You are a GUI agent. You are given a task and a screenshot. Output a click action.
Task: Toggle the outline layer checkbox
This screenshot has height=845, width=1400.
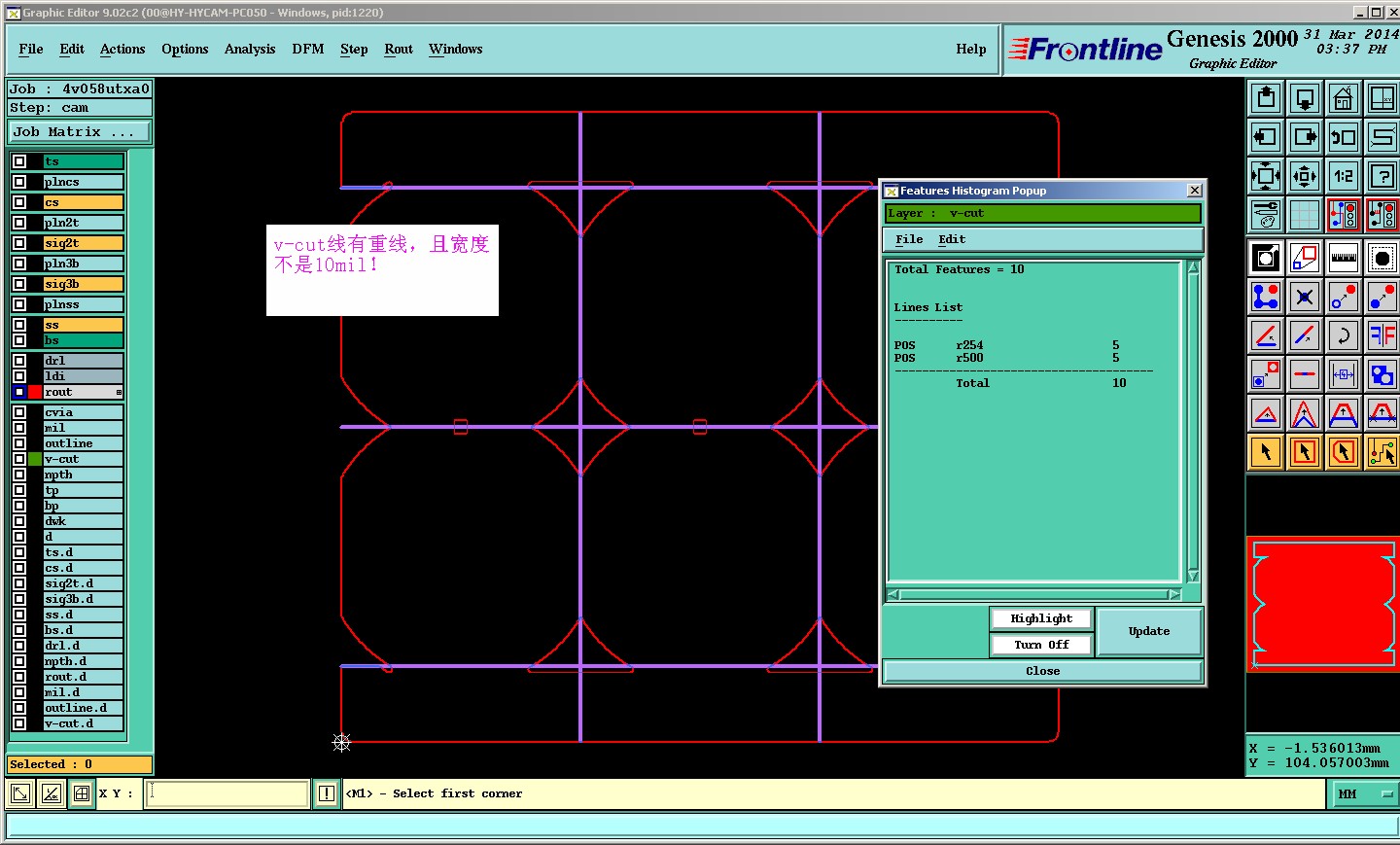[x=19, y=443]
